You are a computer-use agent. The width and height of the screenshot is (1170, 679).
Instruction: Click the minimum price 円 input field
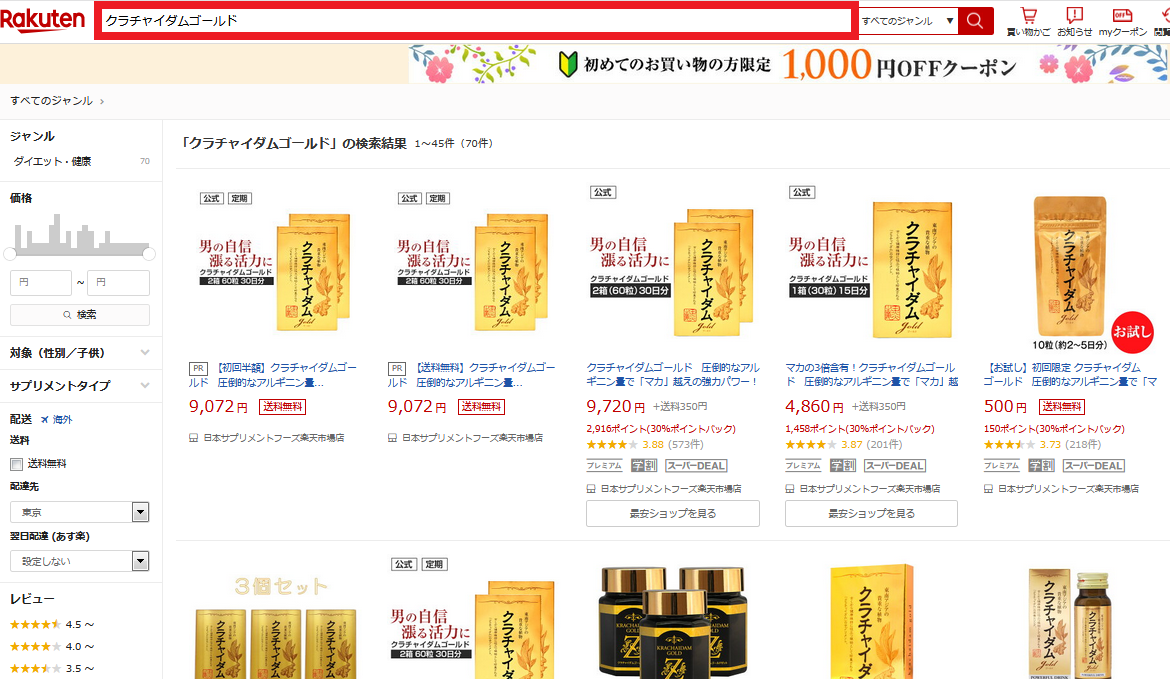(40, 283)
